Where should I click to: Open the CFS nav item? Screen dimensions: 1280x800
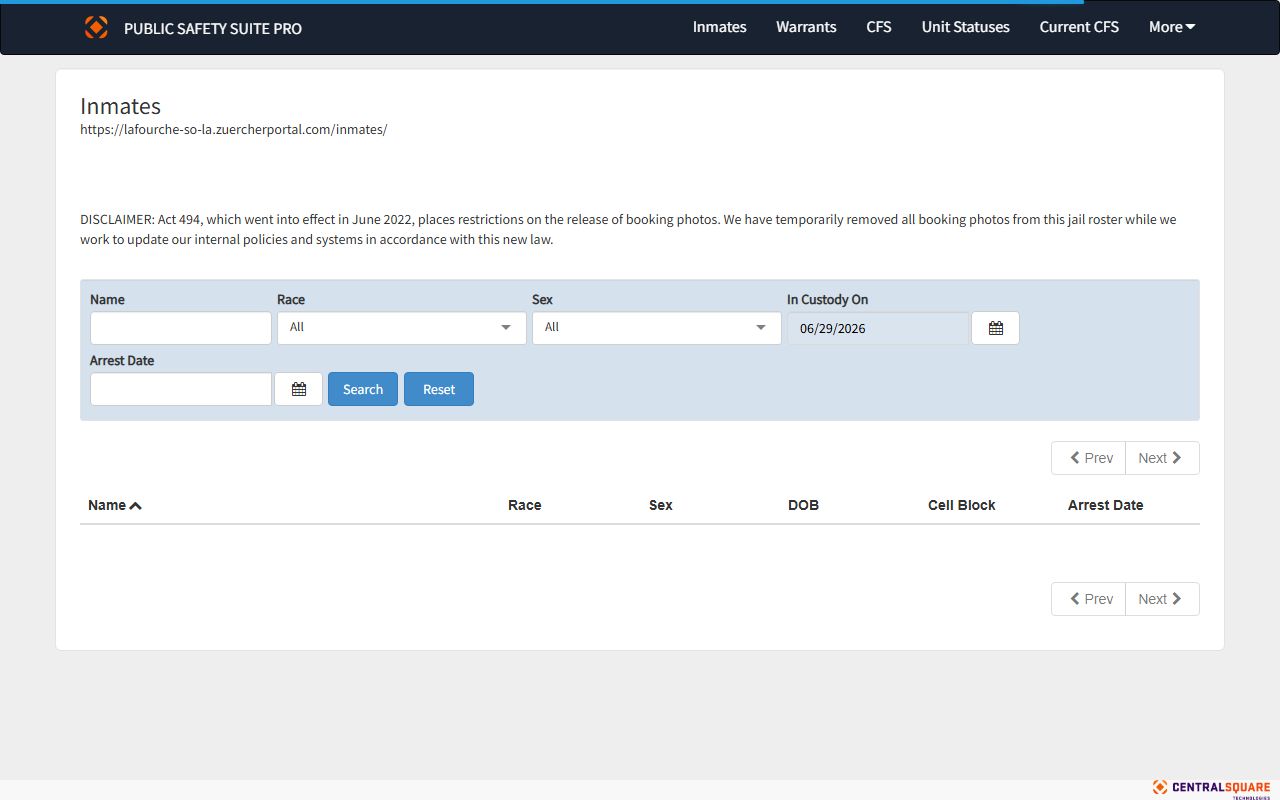[x=879, y=27]
